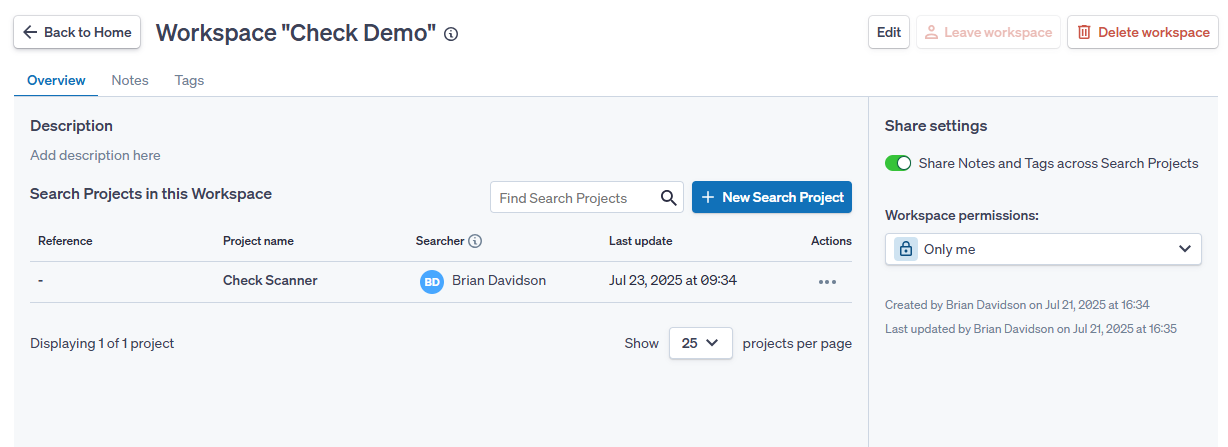The image size is (1228, 447).
Task: Open the three-dot actions menu for Check Scanner
Action: coord(827,281)
